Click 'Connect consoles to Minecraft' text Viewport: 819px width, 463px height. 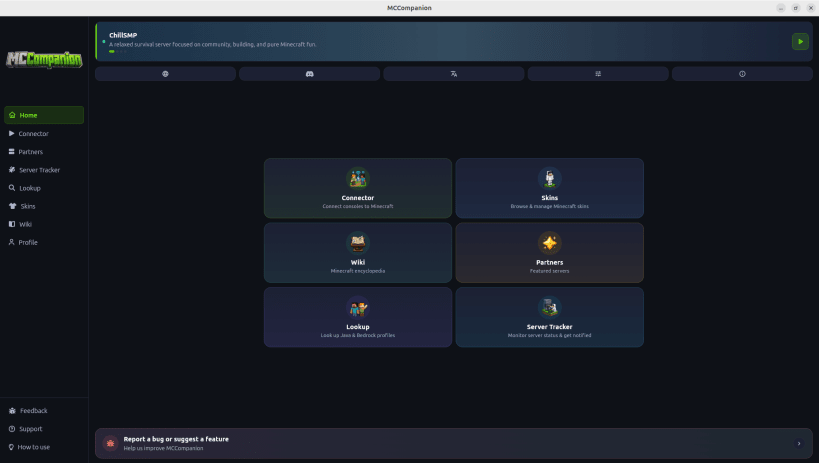358,206
